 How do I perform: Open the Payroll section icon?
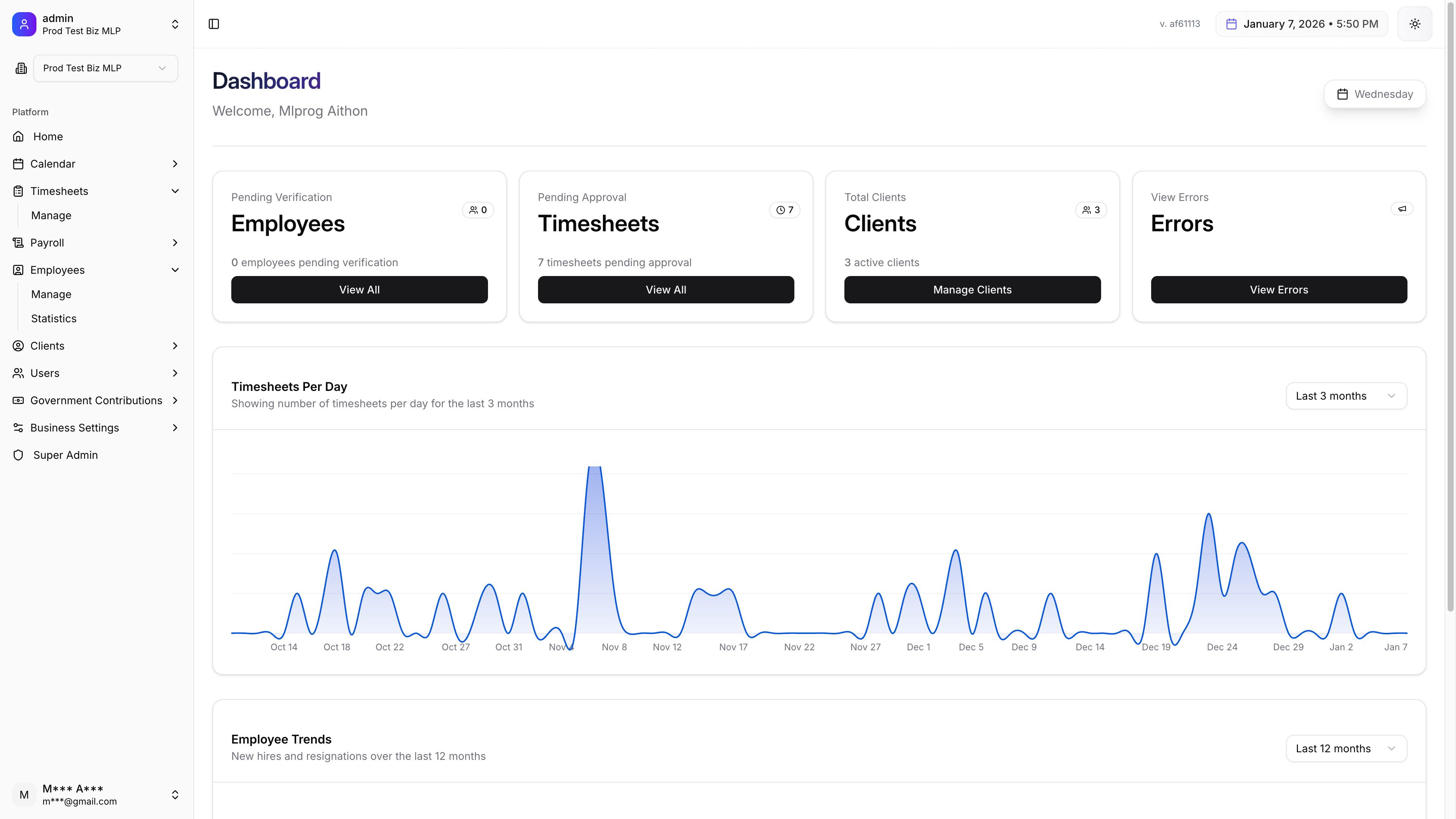[x=18, y=243]
